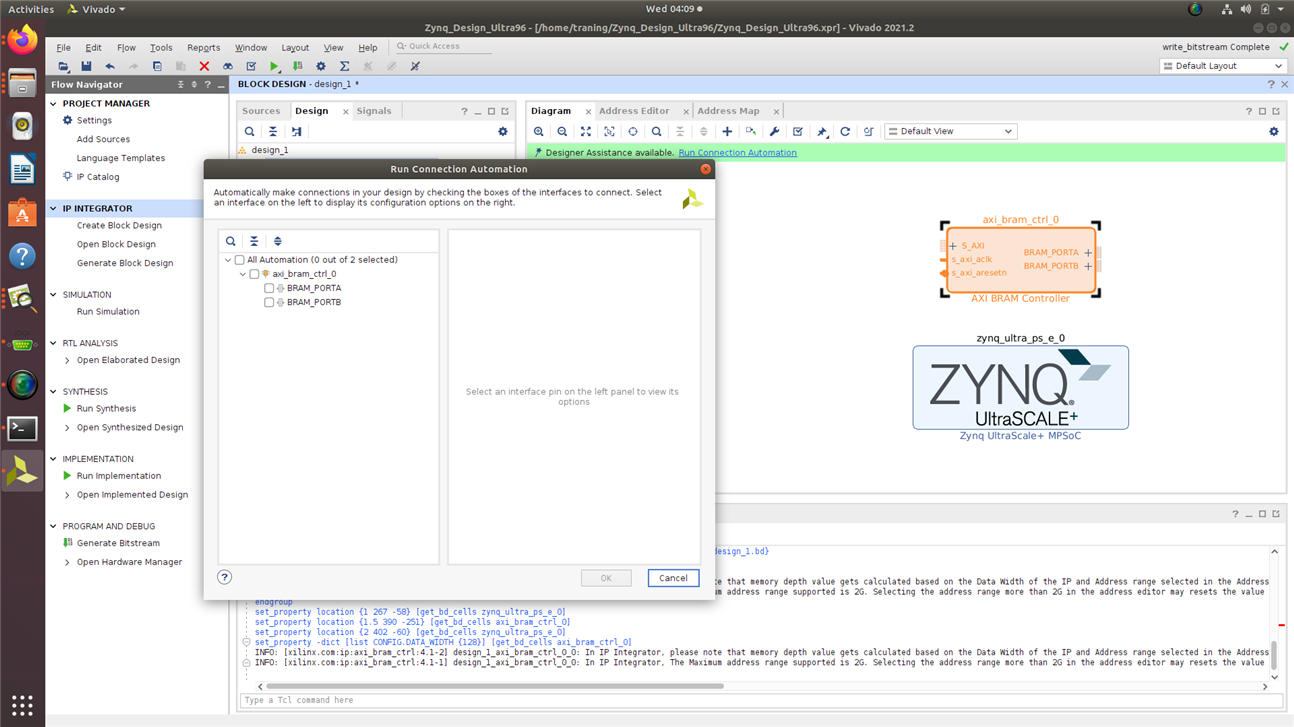Image resolution: width=1294 pixels, height=727 pixels.
Task: Click Zoom Fit icon in Diagram toolbar
Action: pos(586,131)
